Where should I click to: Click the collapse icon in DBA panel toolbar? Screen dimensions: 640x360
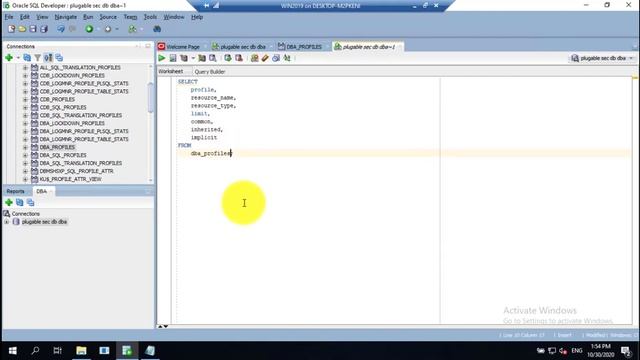click(x=31, y=202)
